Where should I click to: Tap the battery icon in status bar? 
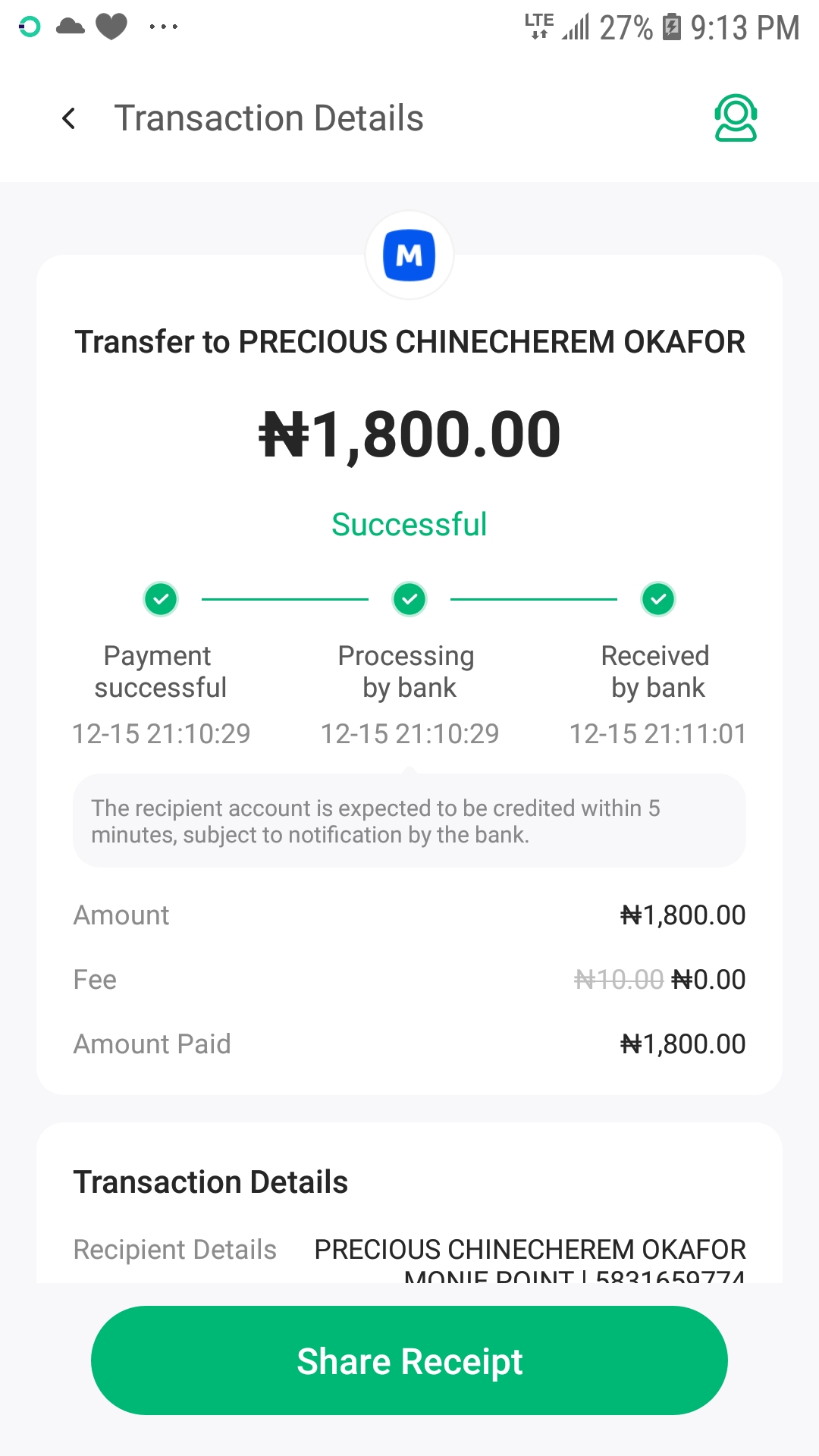click(671, 27)
